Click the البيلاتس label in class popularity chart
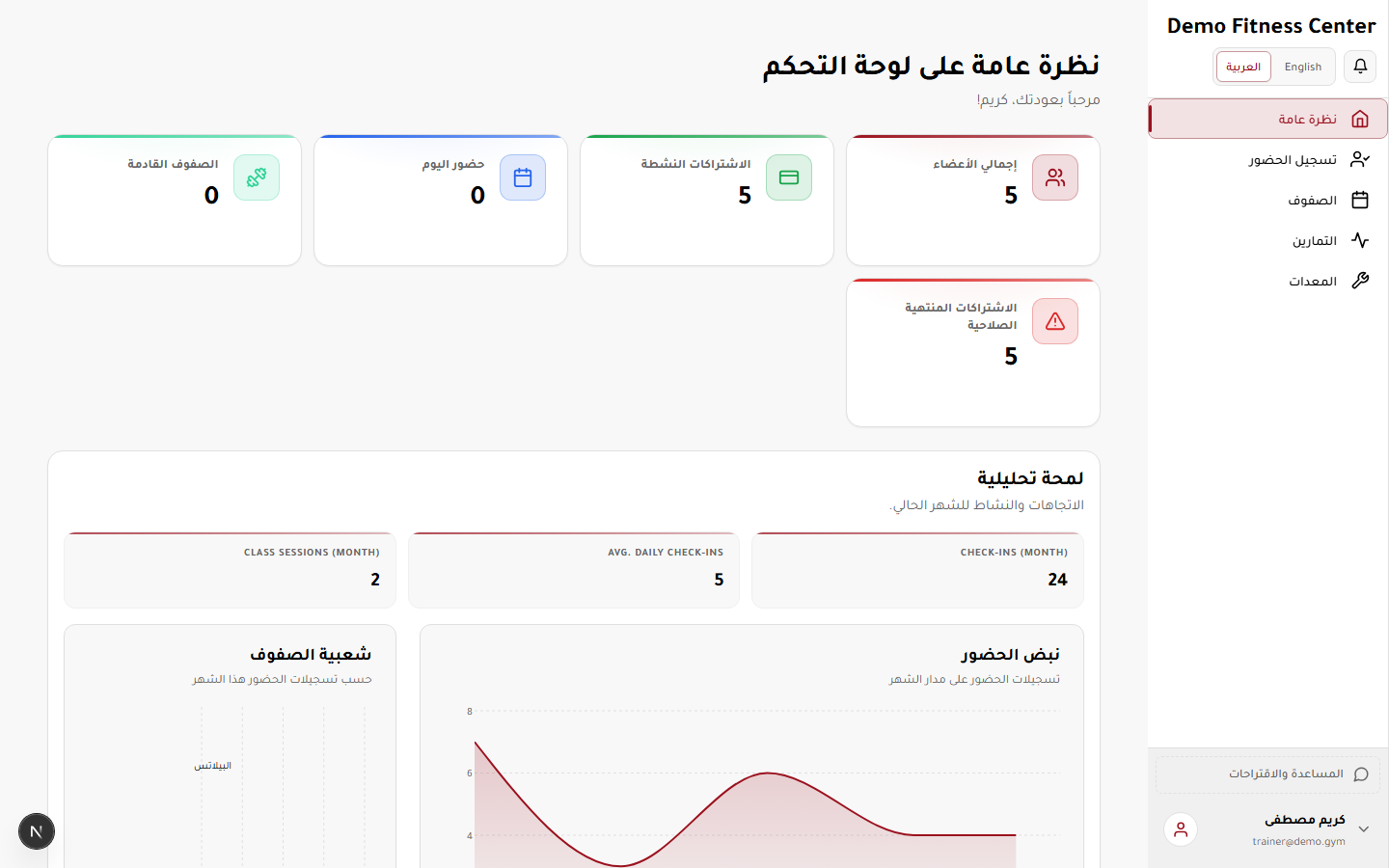This screenshot has width=1389, height=868. [212, 766]
